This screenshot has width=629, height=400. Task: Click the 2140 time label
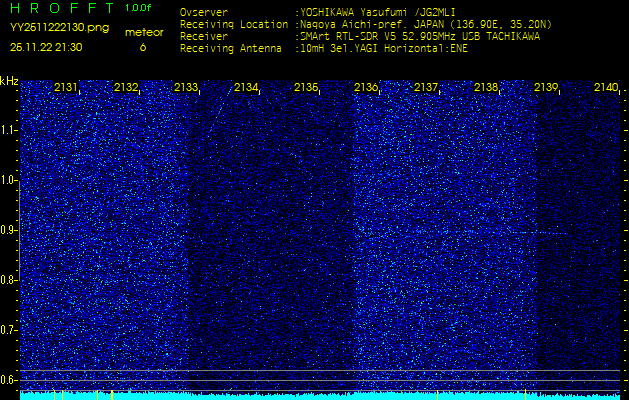pyautogui.click(x=606, y=87)
